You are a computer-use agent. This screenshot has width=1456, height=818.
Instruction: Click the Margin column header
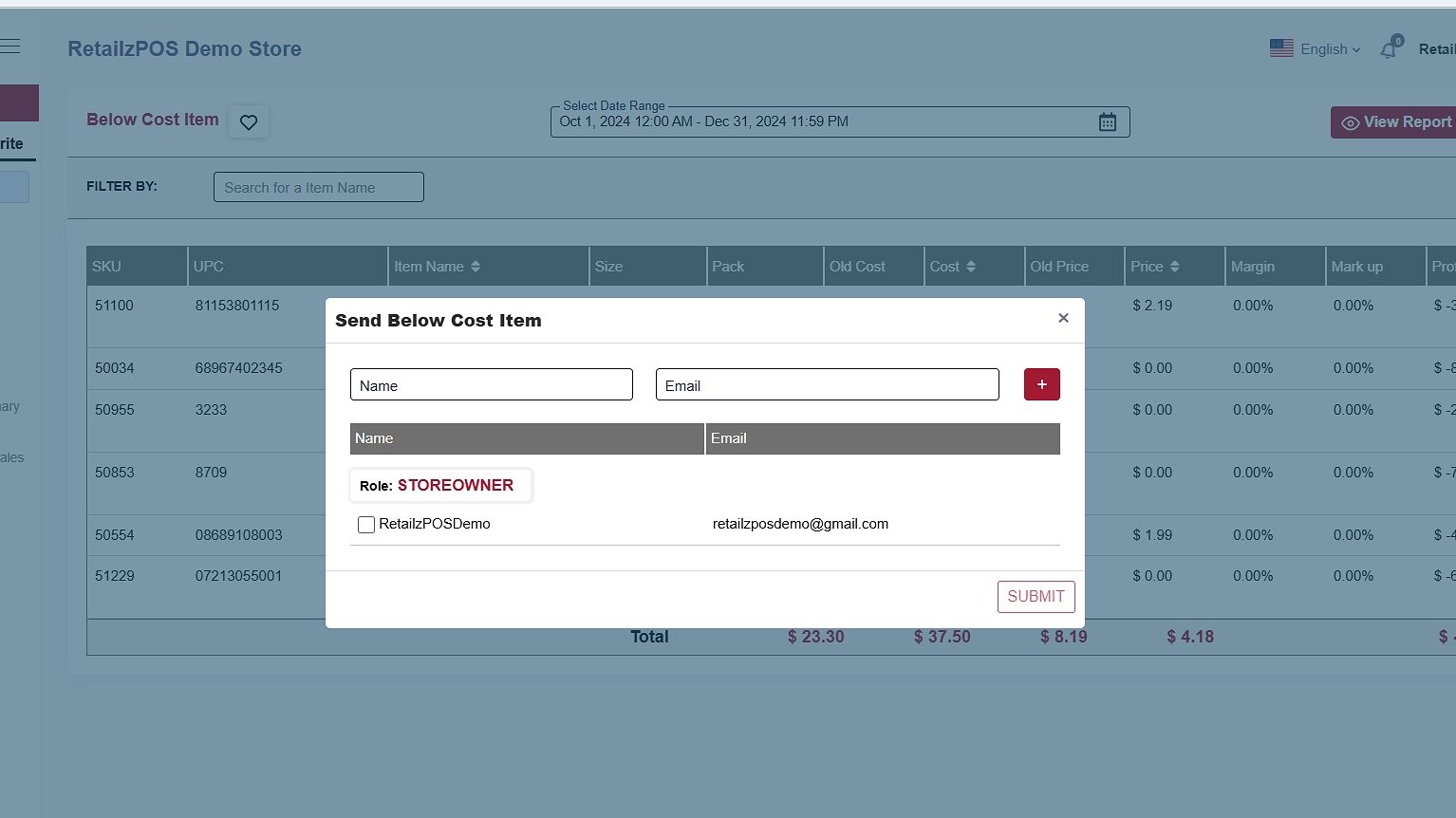pyautogui.click(x=1252, y=267)
